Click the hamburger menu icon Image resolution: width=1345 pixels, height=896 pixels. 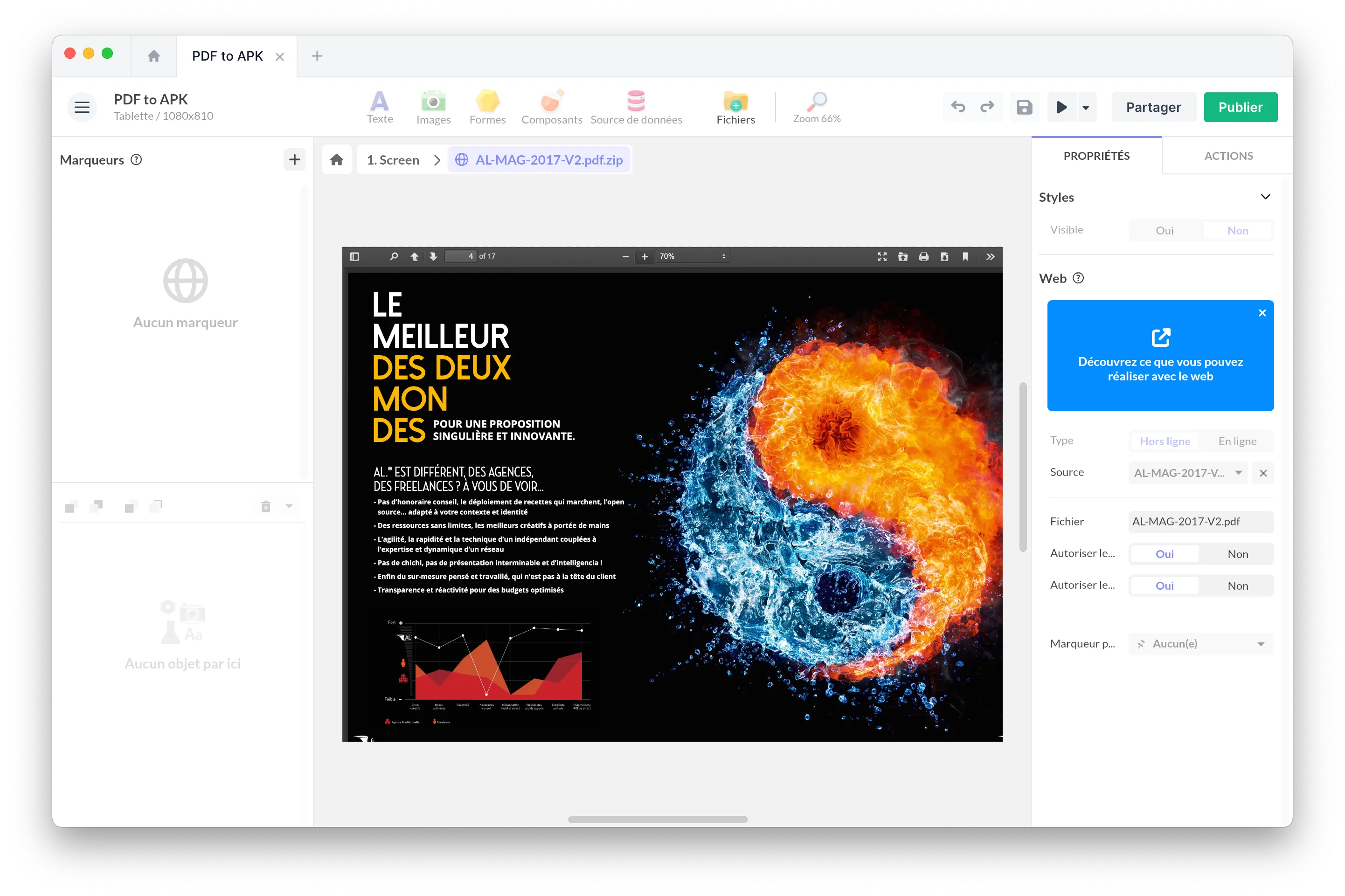click(x=82, y=107)
